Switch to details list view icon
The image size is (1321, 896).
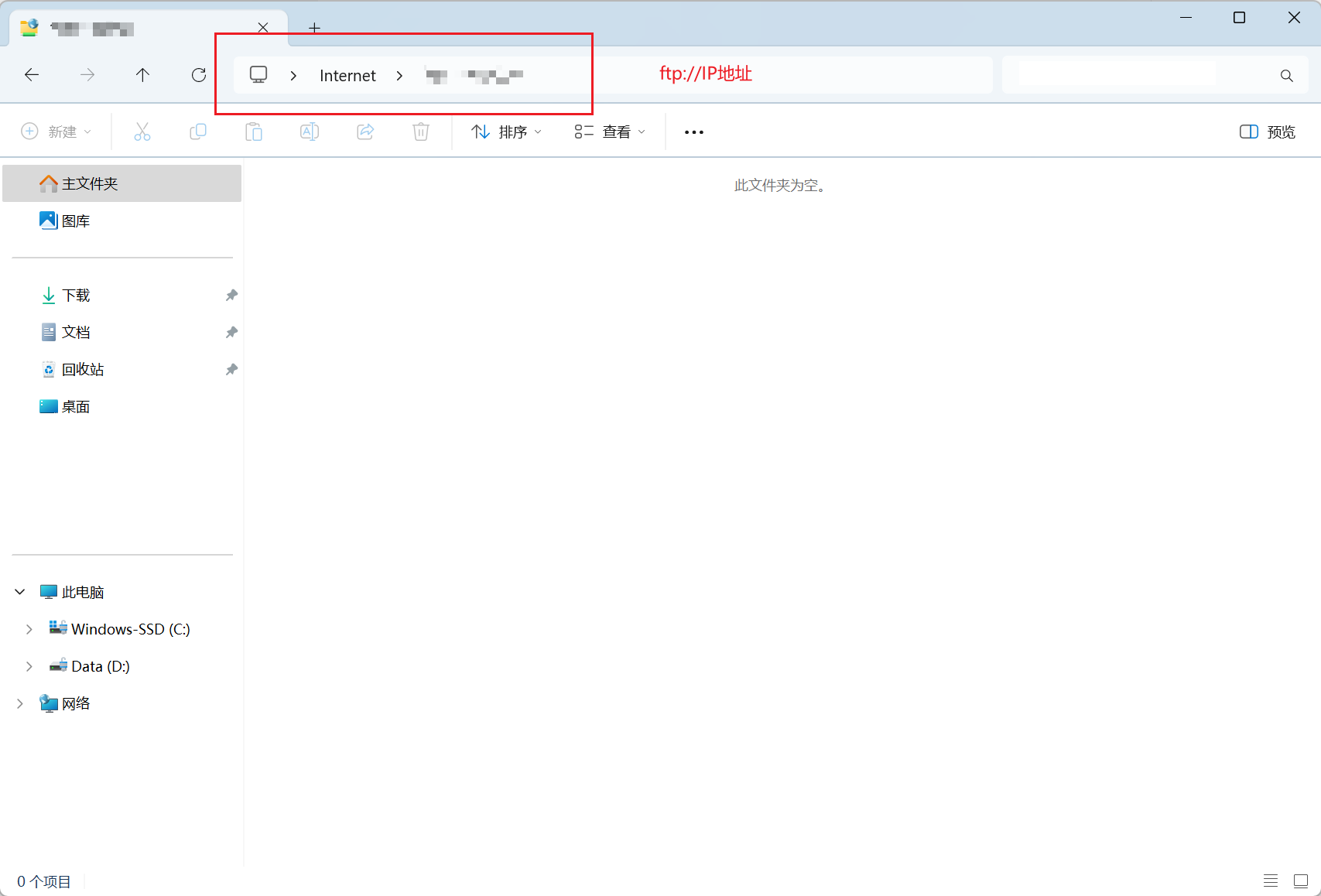[x=1271, y=881]
